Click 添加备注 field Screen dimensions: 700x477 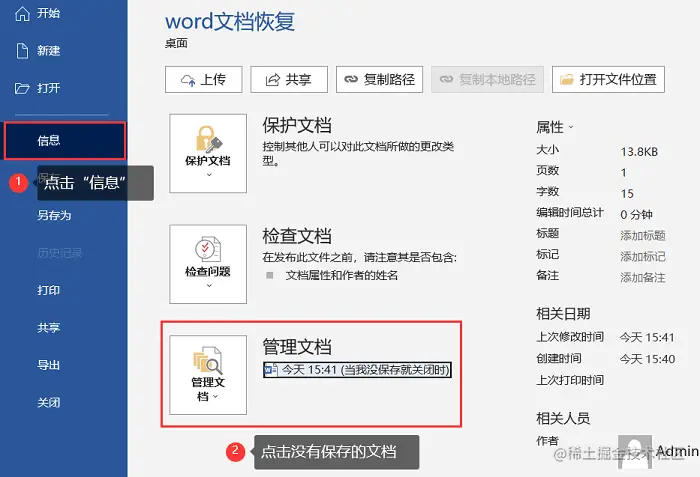[x=643, y=277]
